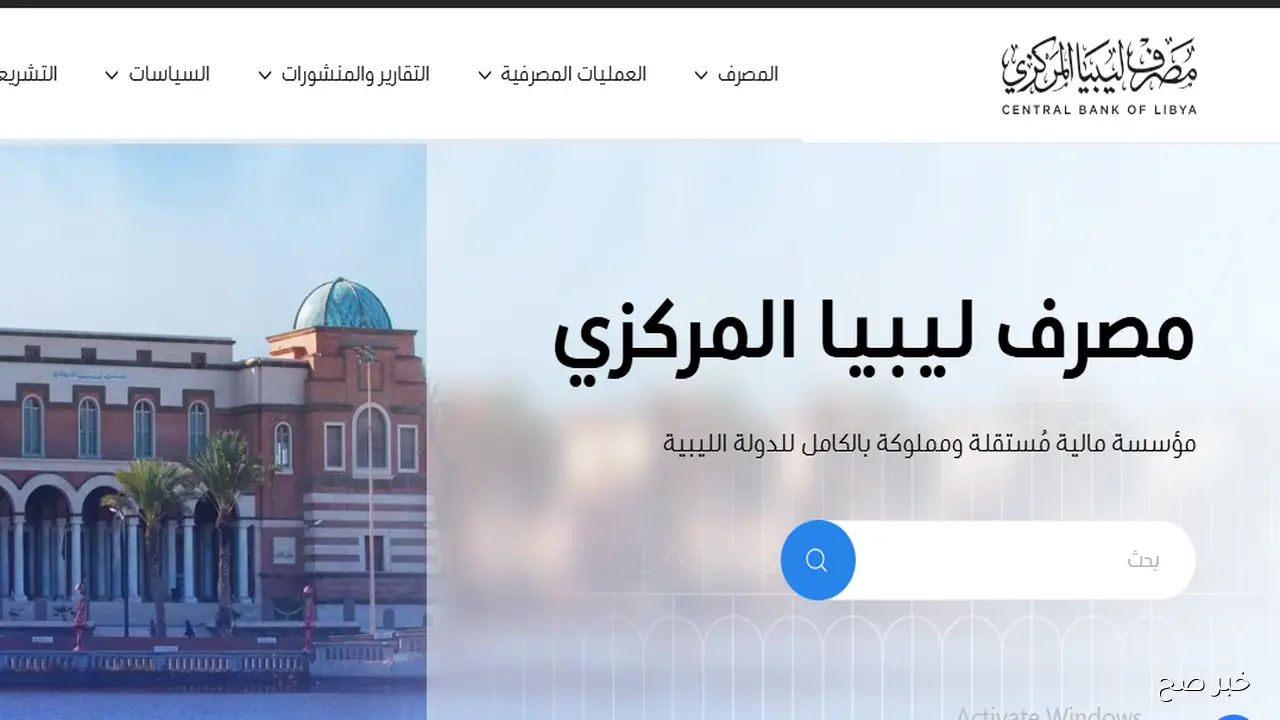The height and width of the screenshot is (720, 1280).
Task: Expand the التقارير والمنشورات dropdown chevron
Action: click(264, 75)
